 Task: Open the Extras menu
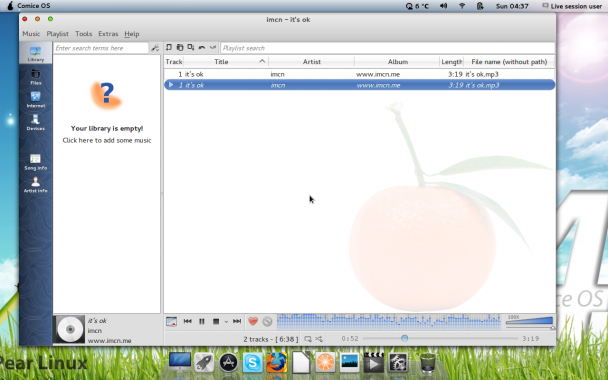click(108, 34)
